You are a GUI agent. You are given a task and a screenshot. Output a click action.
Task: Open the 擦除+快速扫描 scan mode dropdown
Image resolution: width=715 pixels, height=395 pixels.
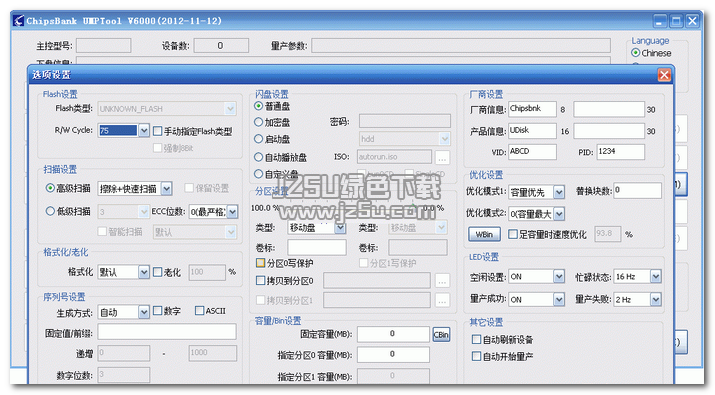(166, 188)
